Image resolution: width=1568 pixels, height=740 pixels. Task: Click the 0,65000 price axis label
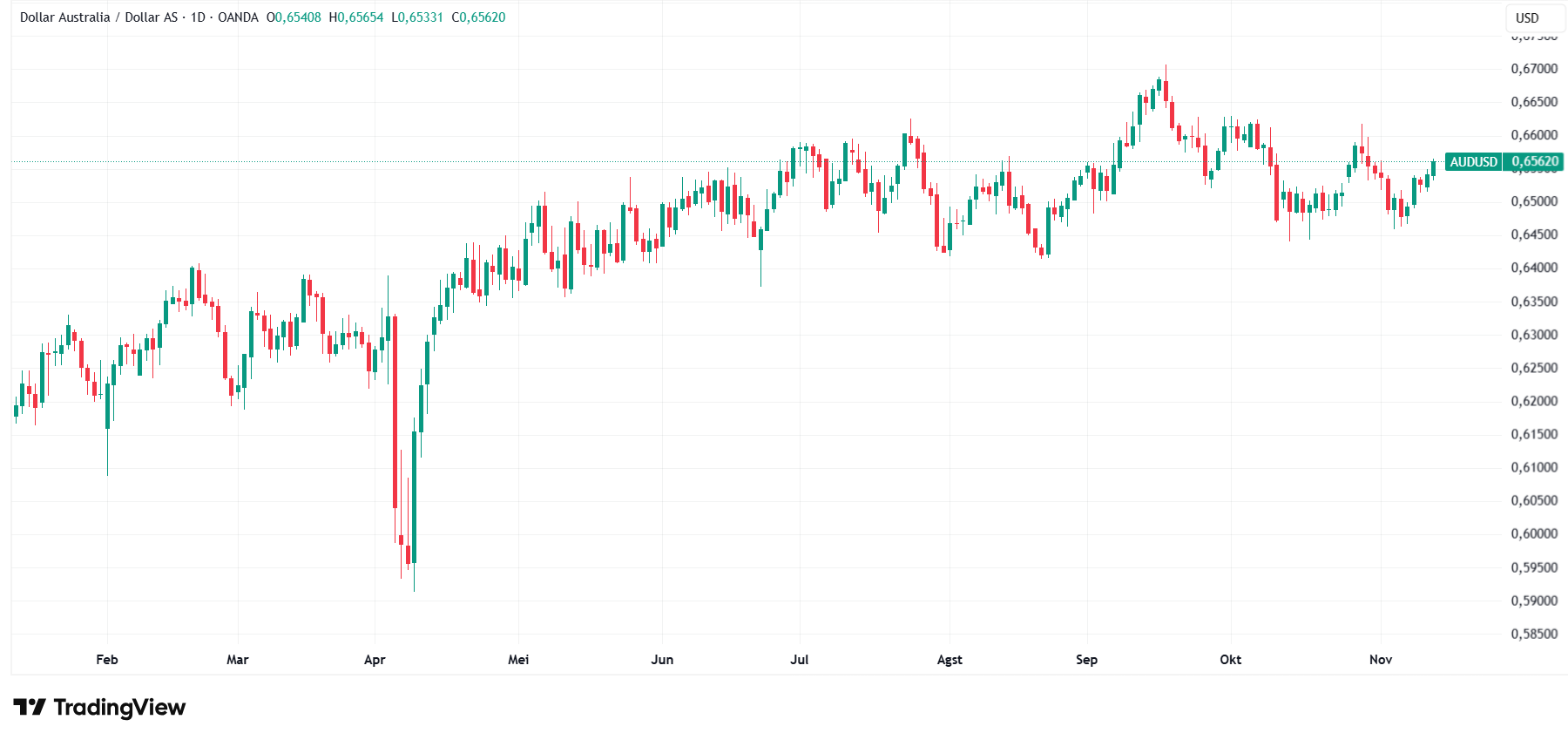(x=1534, y=201)
